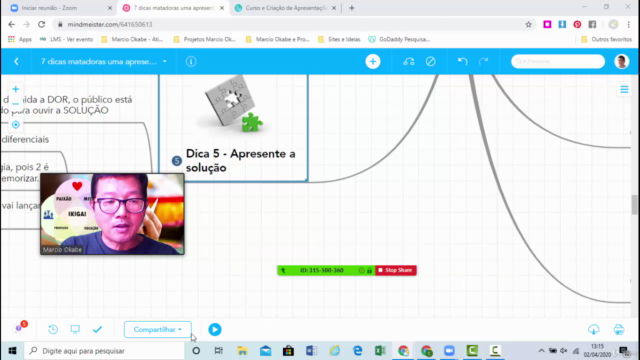Click the mindmeister.com address bar
Image resolution: width=640 pixels, height=360 pixels.
(x=286, y=24)
